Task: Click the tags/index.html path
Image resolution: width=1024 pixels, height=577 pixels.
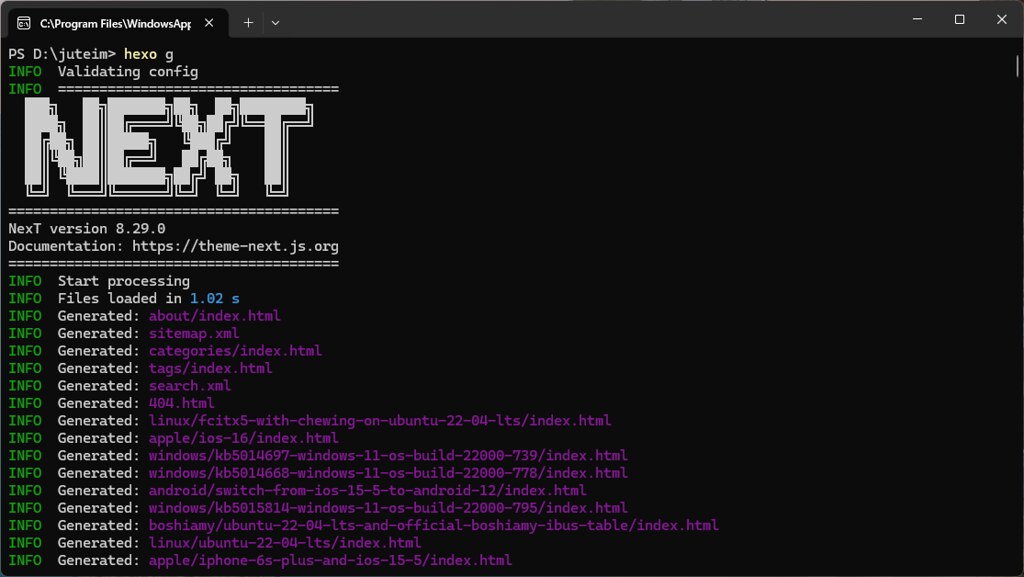Action: (x=210, y=368)
